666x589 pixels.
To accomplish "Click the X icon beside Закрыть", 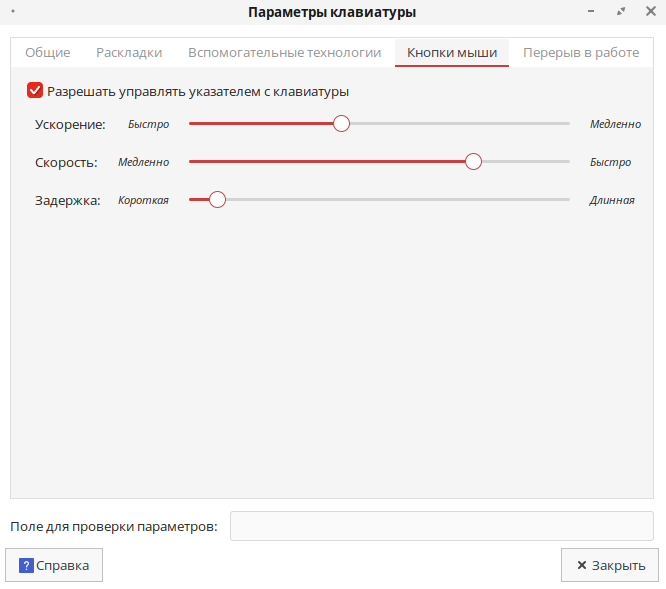I will (x=581, y=565).
